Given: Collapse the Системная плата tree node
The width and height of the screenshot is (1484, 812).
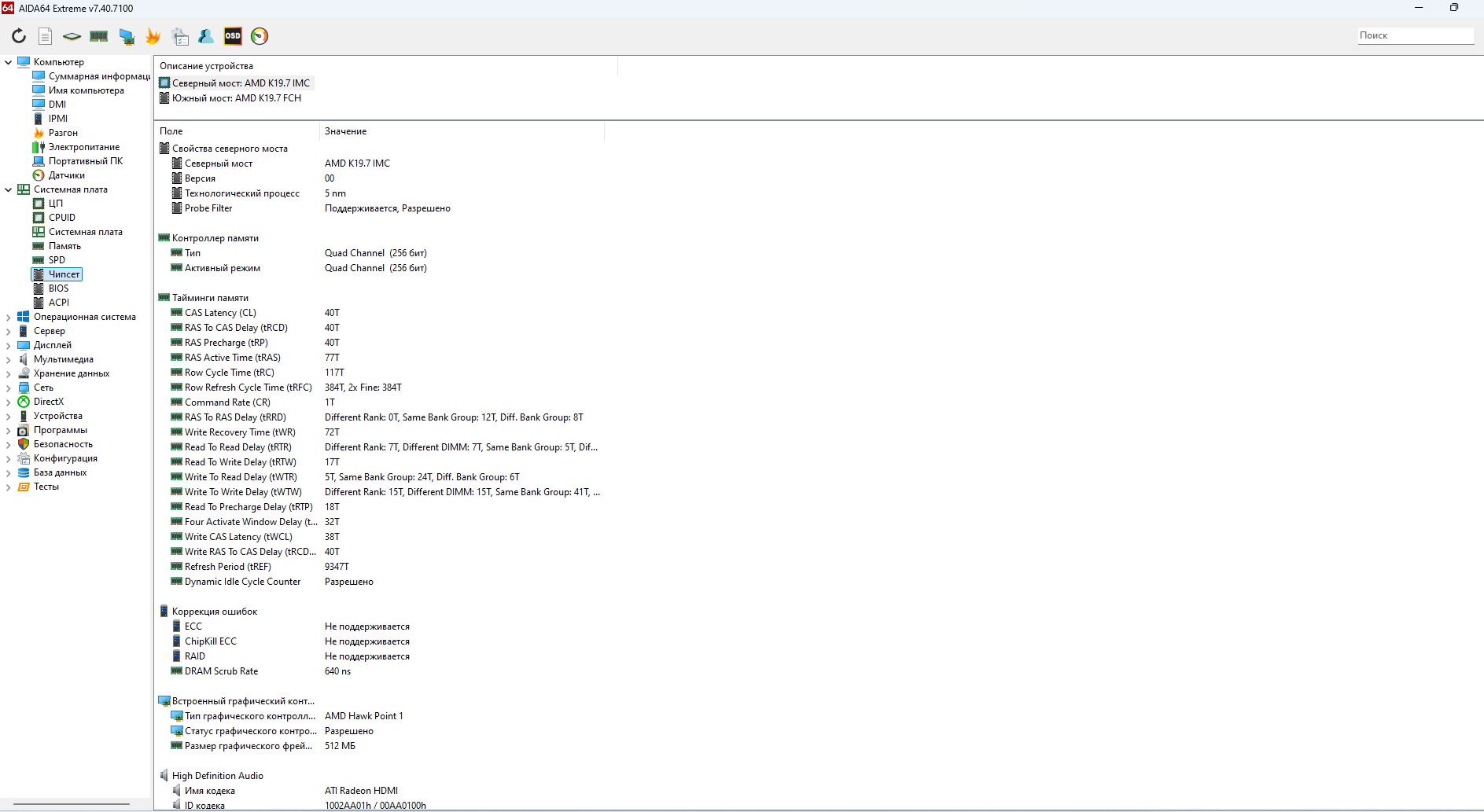Looking at the screenshot, I should [9, 189].
